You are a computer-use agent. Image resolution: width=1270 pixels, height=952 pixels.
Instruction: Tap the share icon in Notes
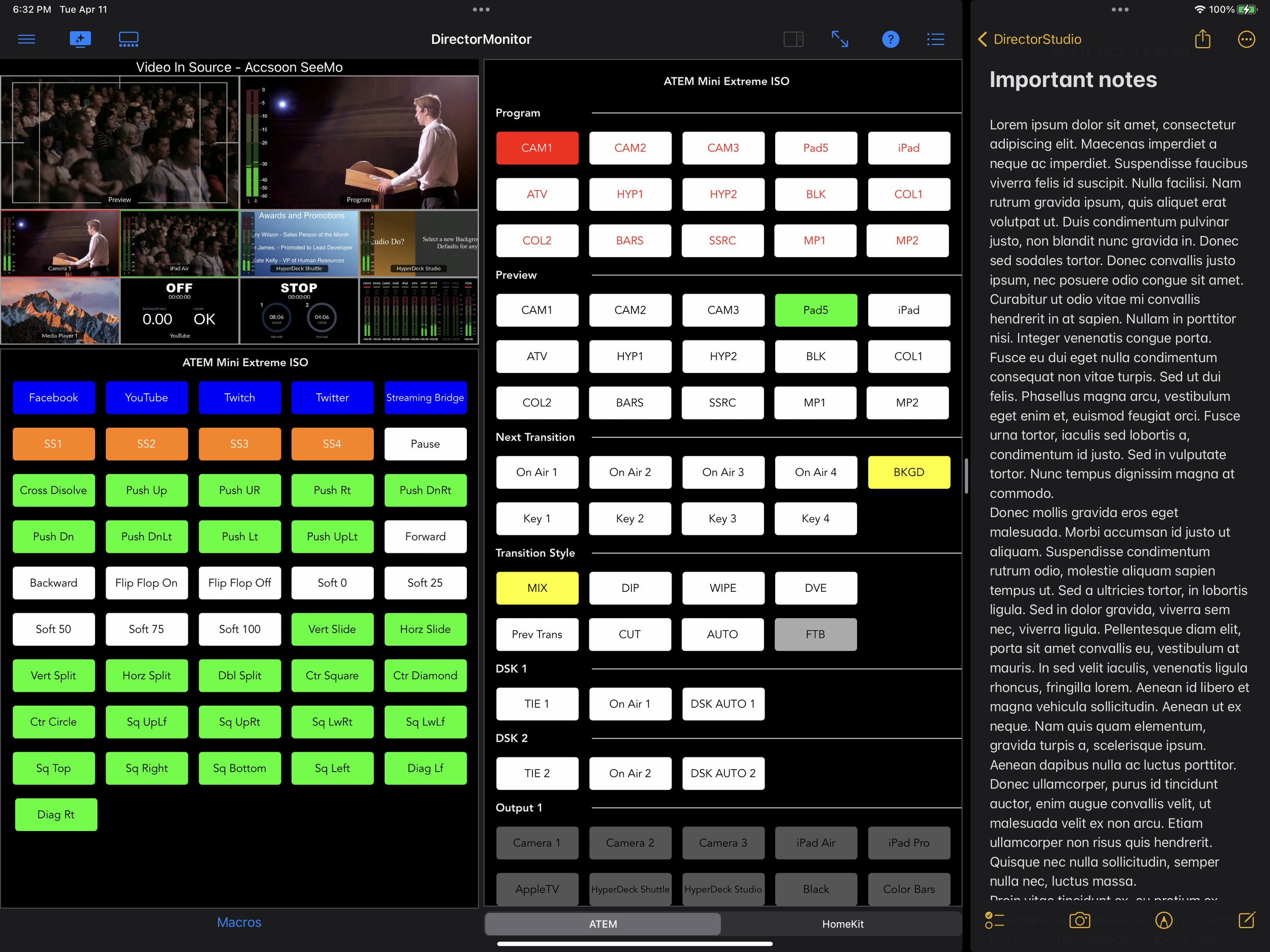click(x=1202, y=39)
